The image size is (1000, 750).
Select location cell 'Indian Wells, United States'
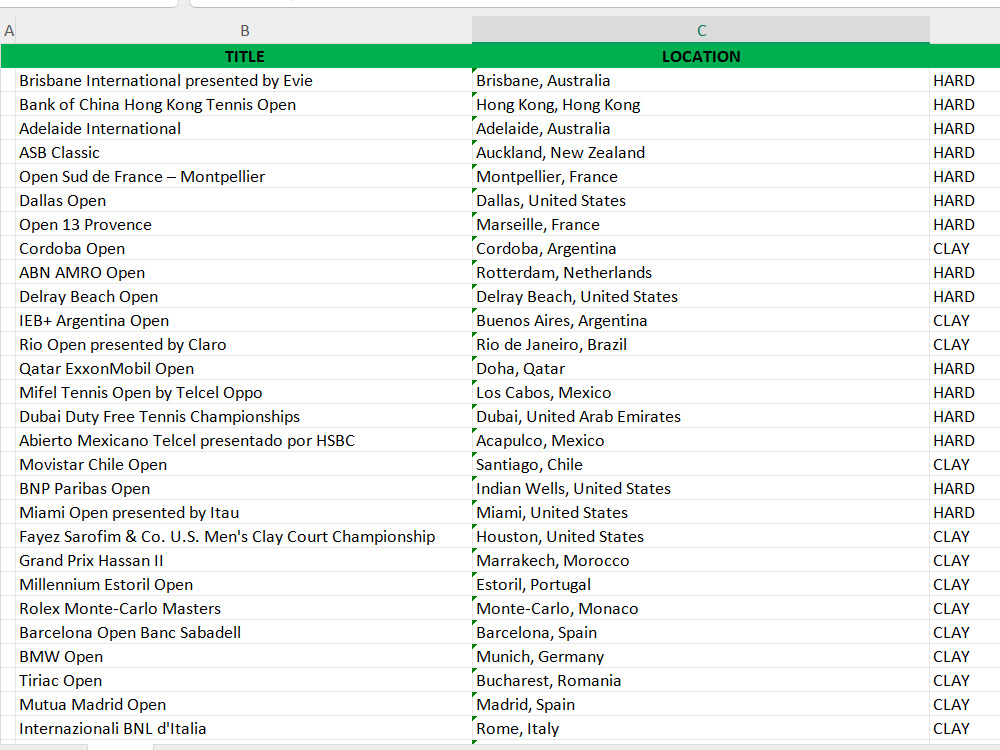[x=701, y=489]
